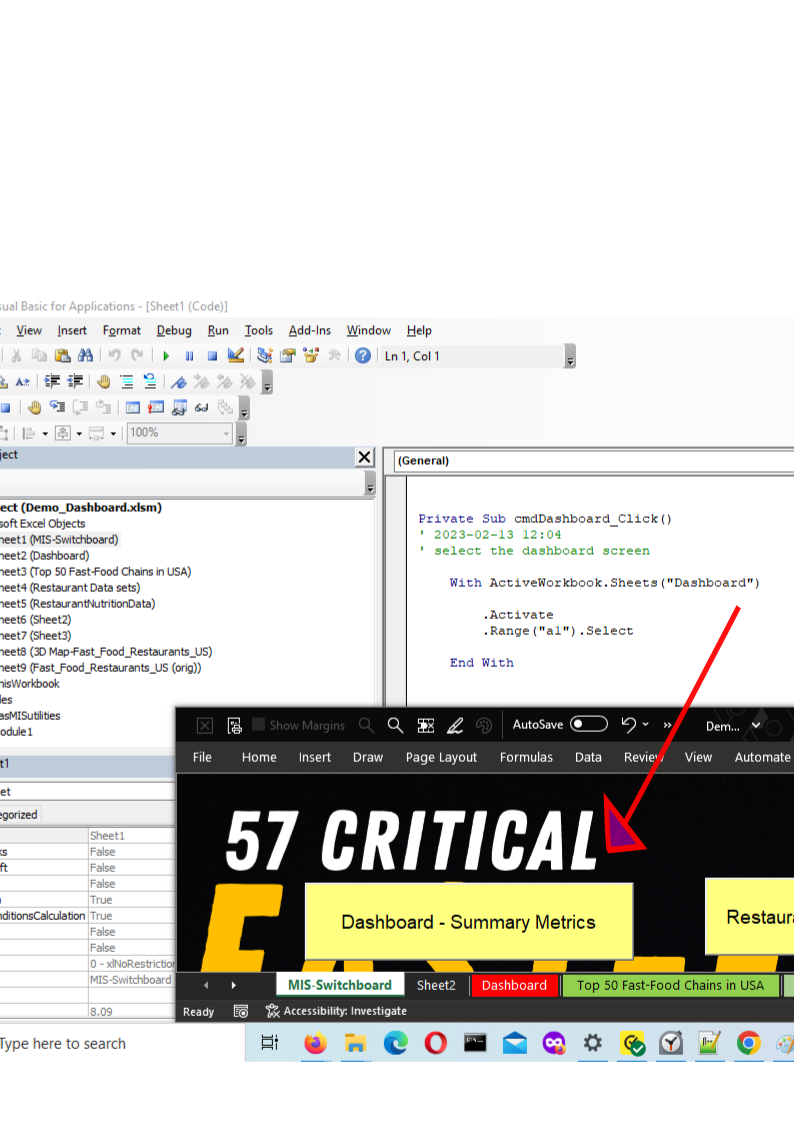Click the Find binoculars icon
The height and width of the screenshot is (1123, 794).
(85, 356)
